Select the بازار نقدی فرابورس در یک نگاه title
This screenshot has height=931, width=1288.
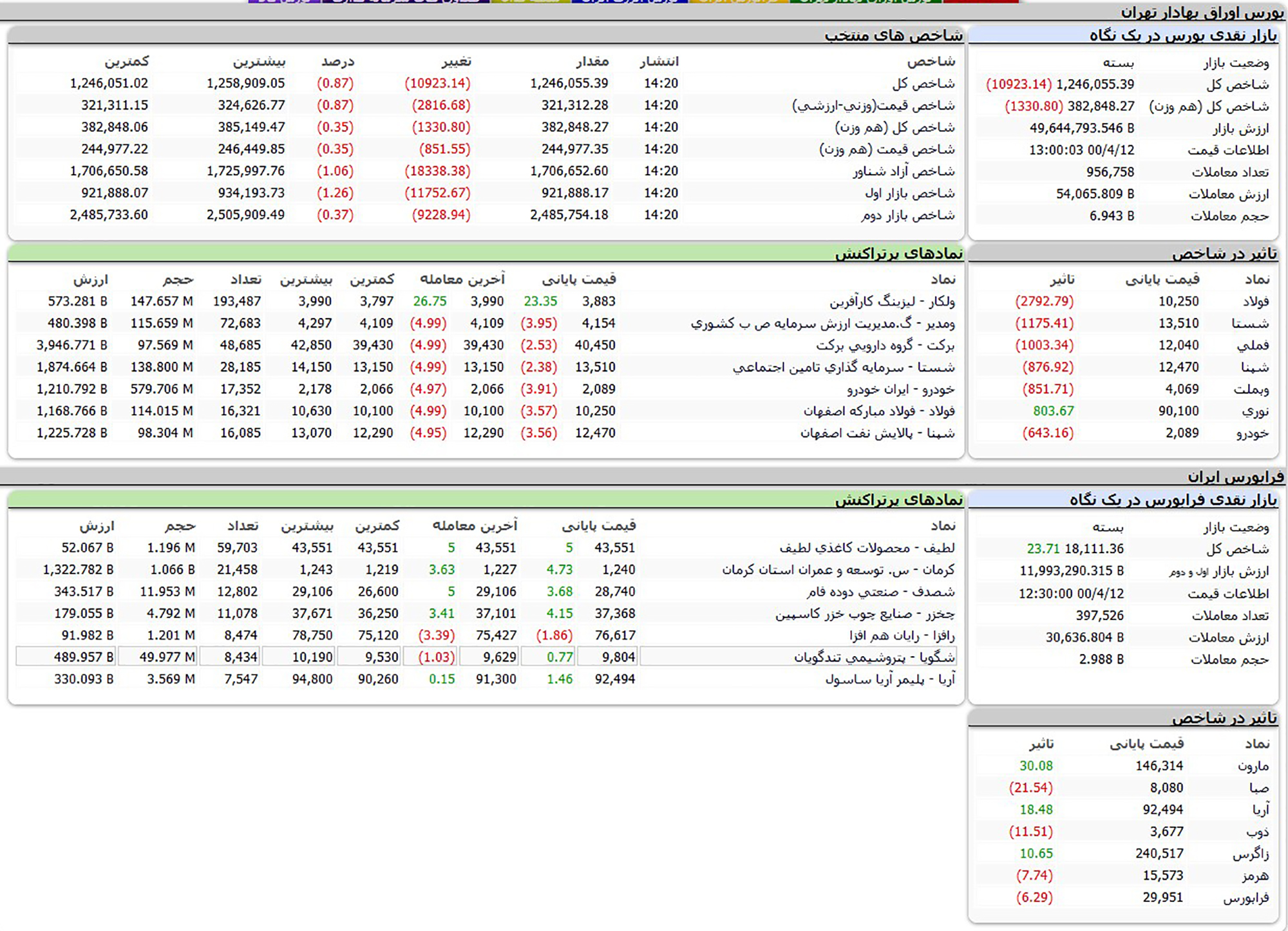click(x=1173, y=500)
